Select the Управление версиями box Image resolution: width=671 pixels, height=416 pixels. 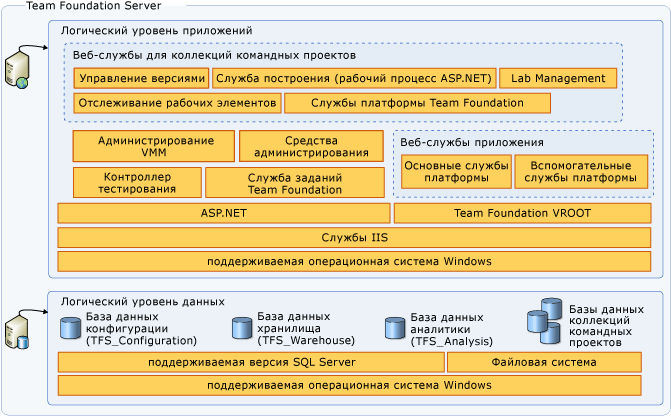click(x=141, y=78)
